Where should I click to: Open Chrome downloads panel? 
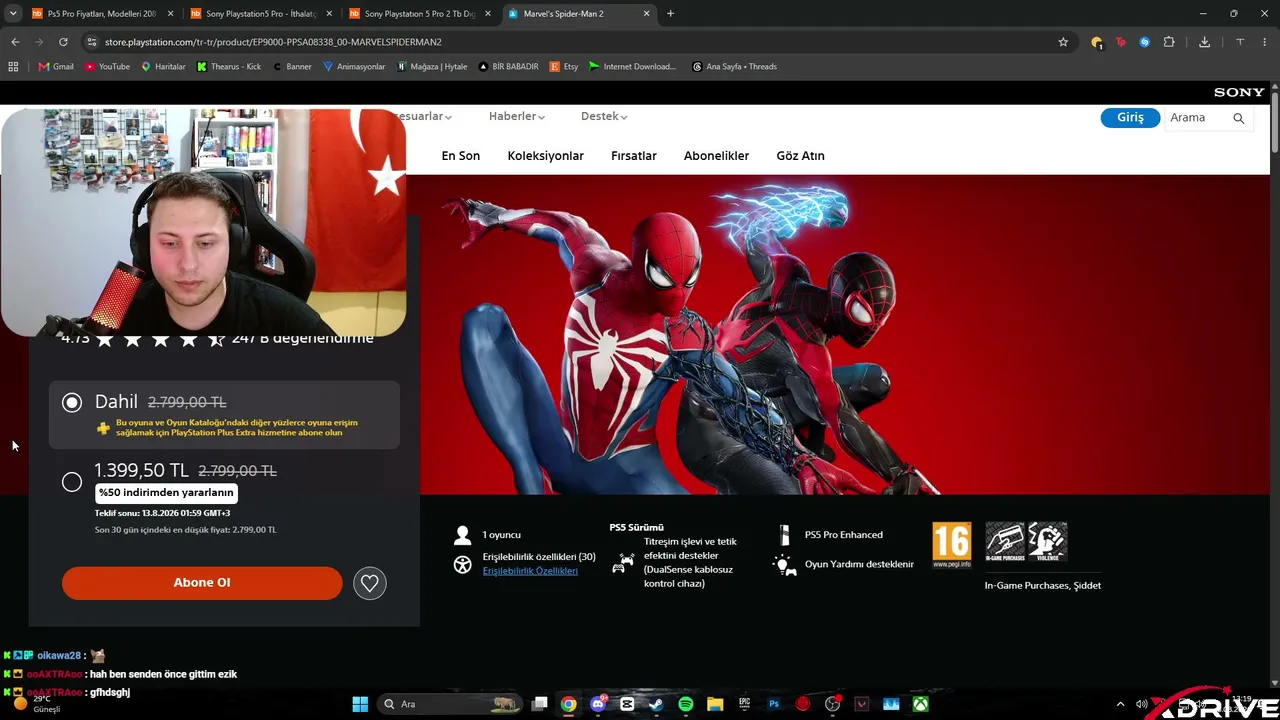coord(1204,42)
